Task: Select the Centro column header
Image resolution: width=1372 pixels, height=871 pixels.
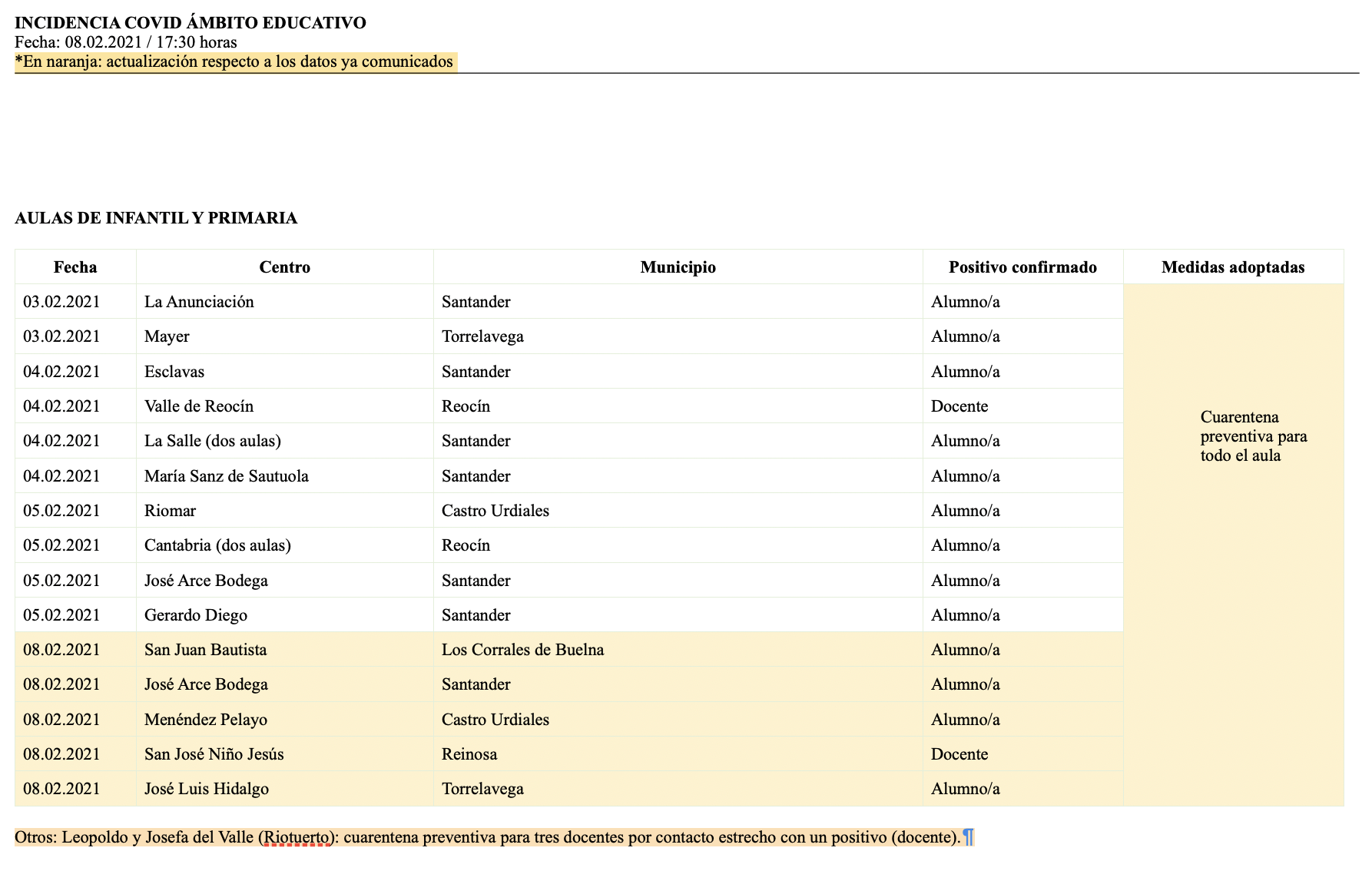Action: pyautogui.click(x=284, y=267)
